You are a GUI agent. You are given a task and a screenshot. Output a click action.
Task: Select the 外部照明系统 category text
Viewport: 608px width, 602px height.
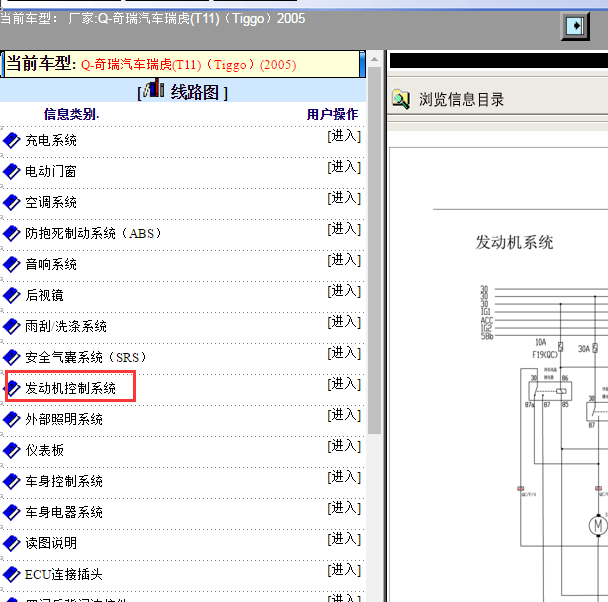tap(64, 419)
